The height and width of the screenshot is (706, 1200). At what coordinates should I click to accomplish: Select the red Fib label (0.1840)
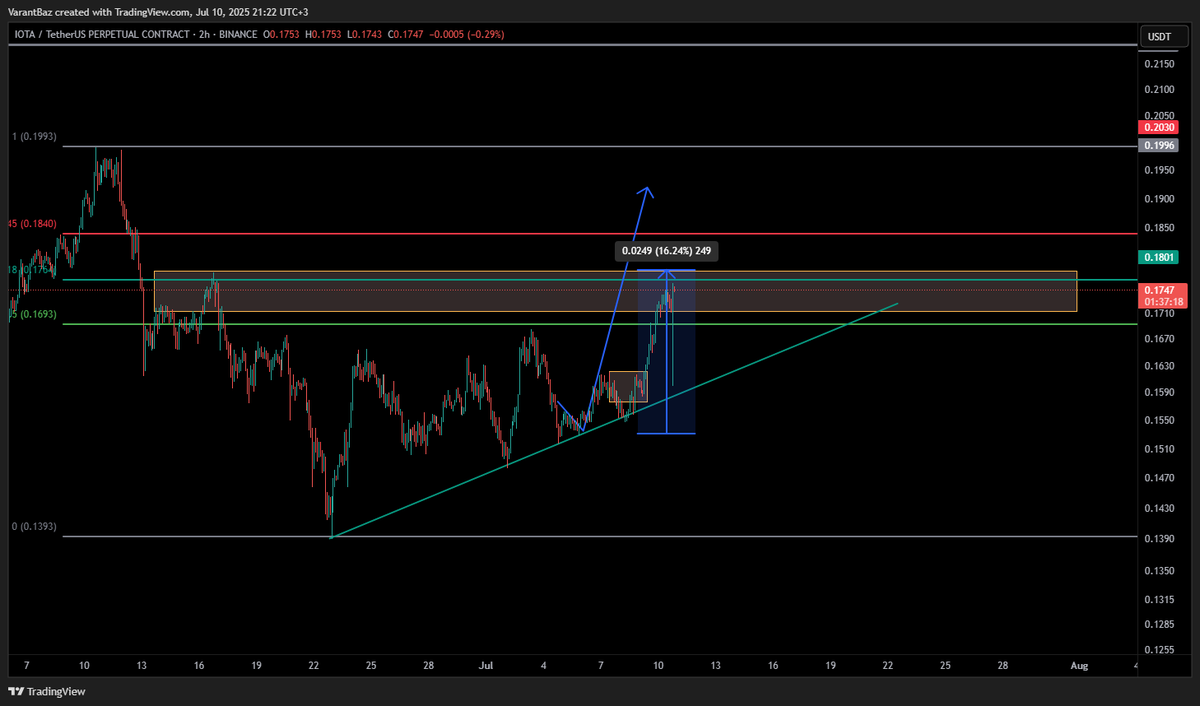coord(30,224)
